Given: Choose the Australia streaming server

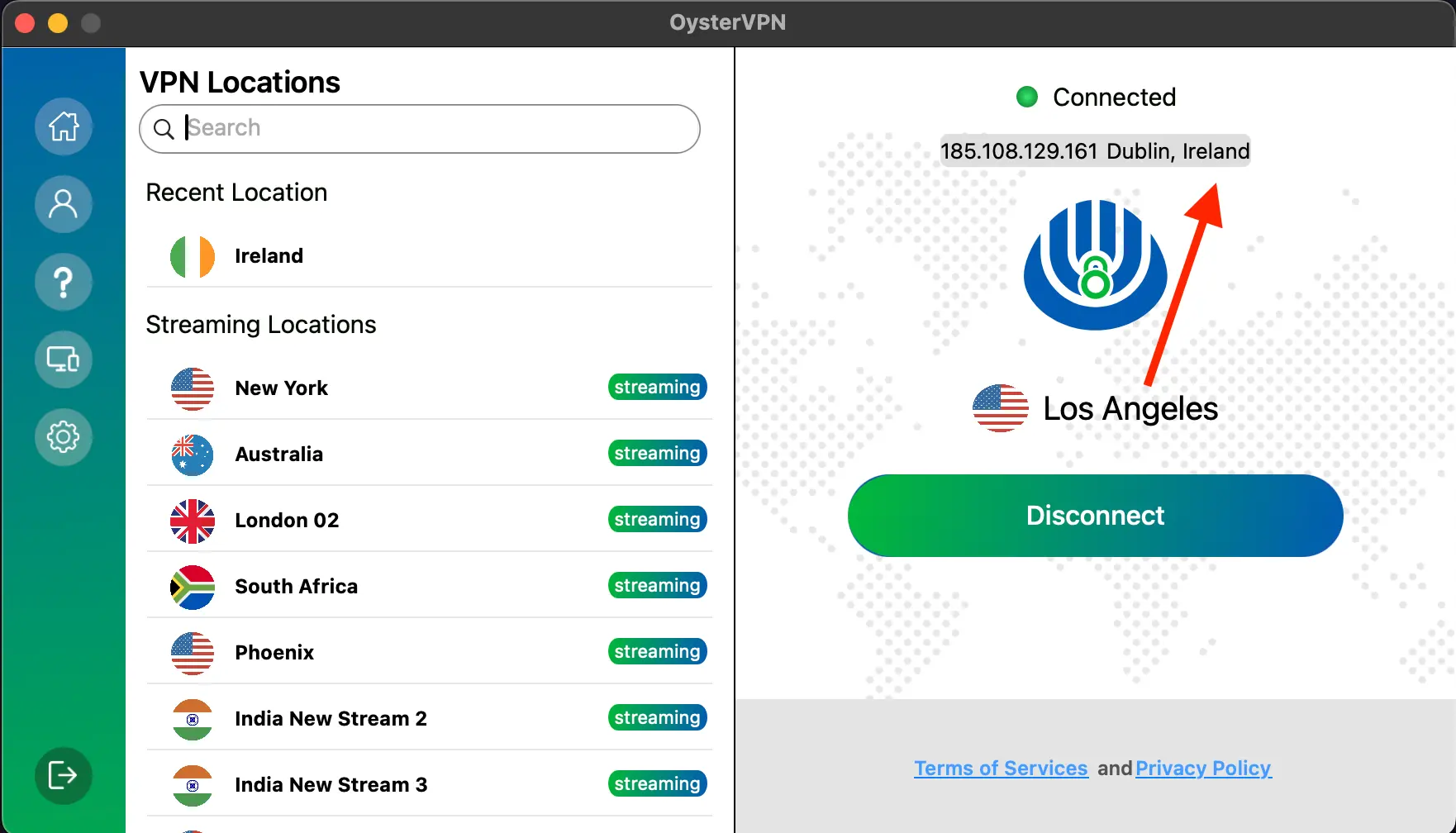Looking at the screenshot, I should [x=279, y=455].
